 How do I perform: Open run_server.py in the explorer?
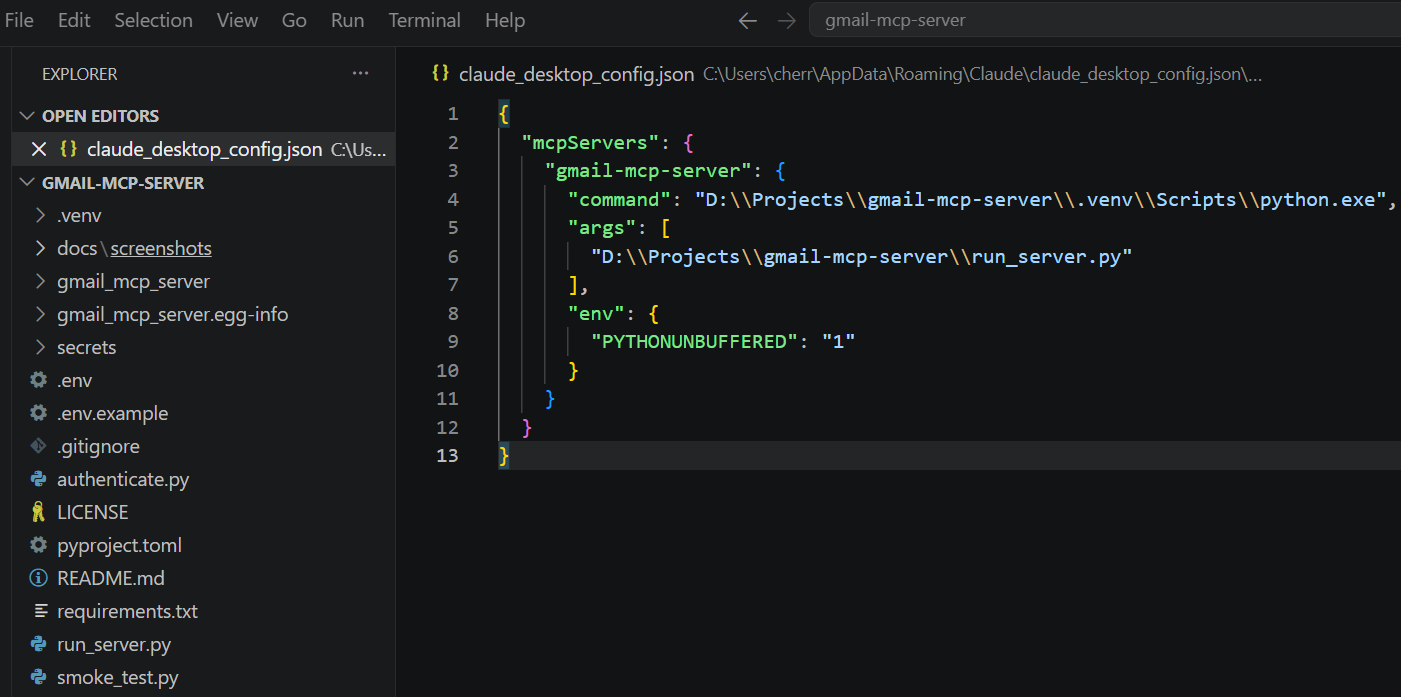[x=114, y=644]
